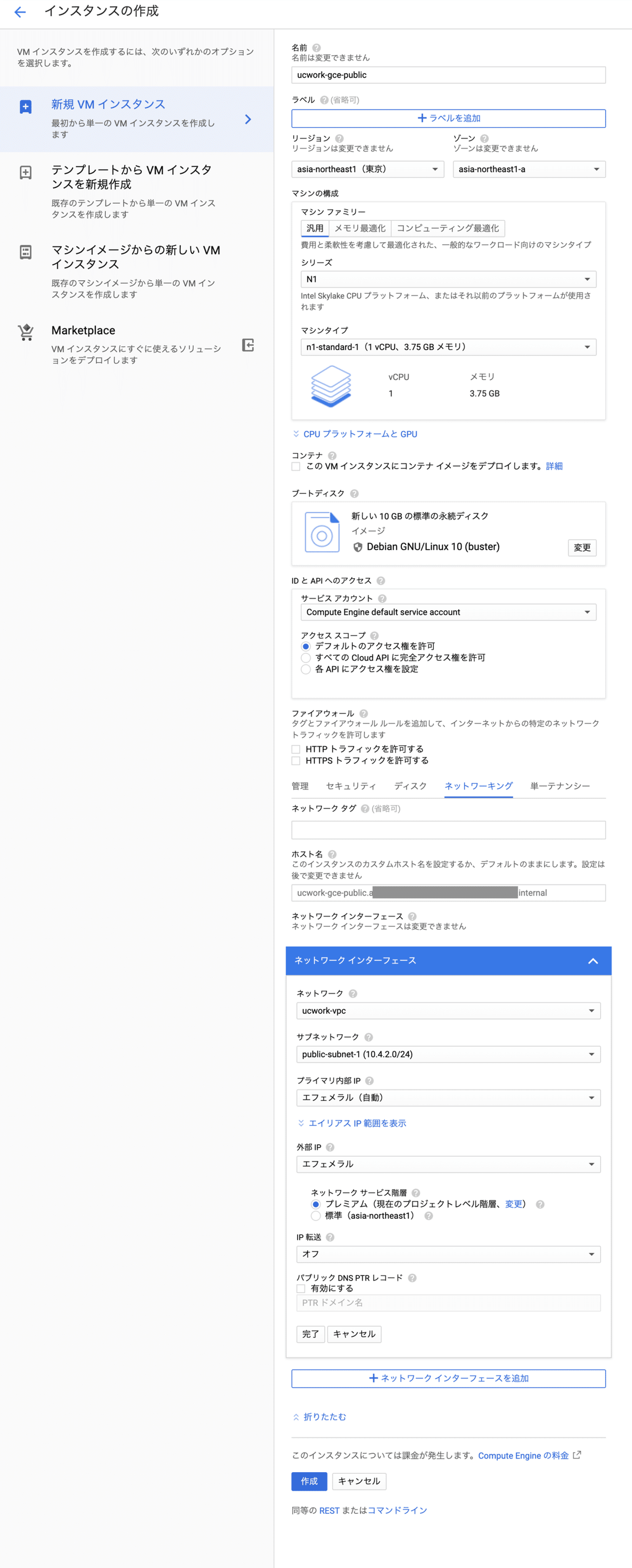Expand CPU プラットフォームと GPU section
632x1568 pixels.
click(354, 434)
